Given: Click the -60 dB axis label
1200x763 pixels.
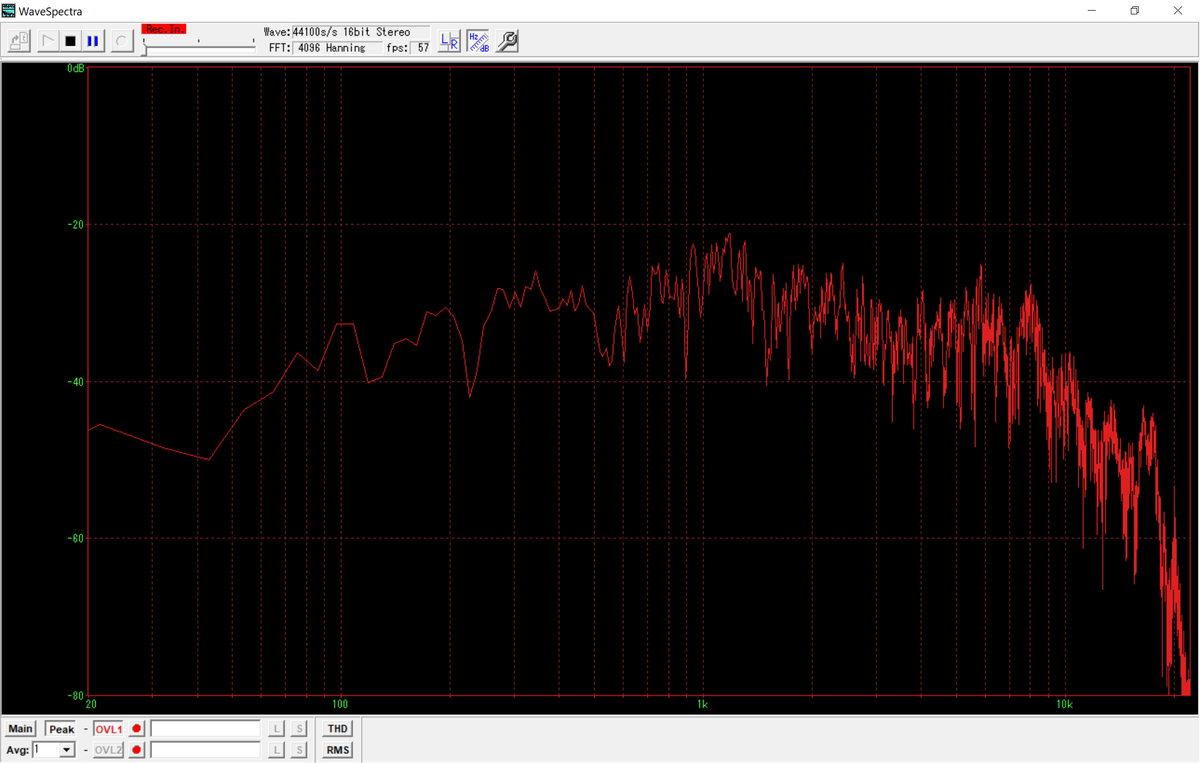Looking at the screenshot, I should click(x=76, y=538).
